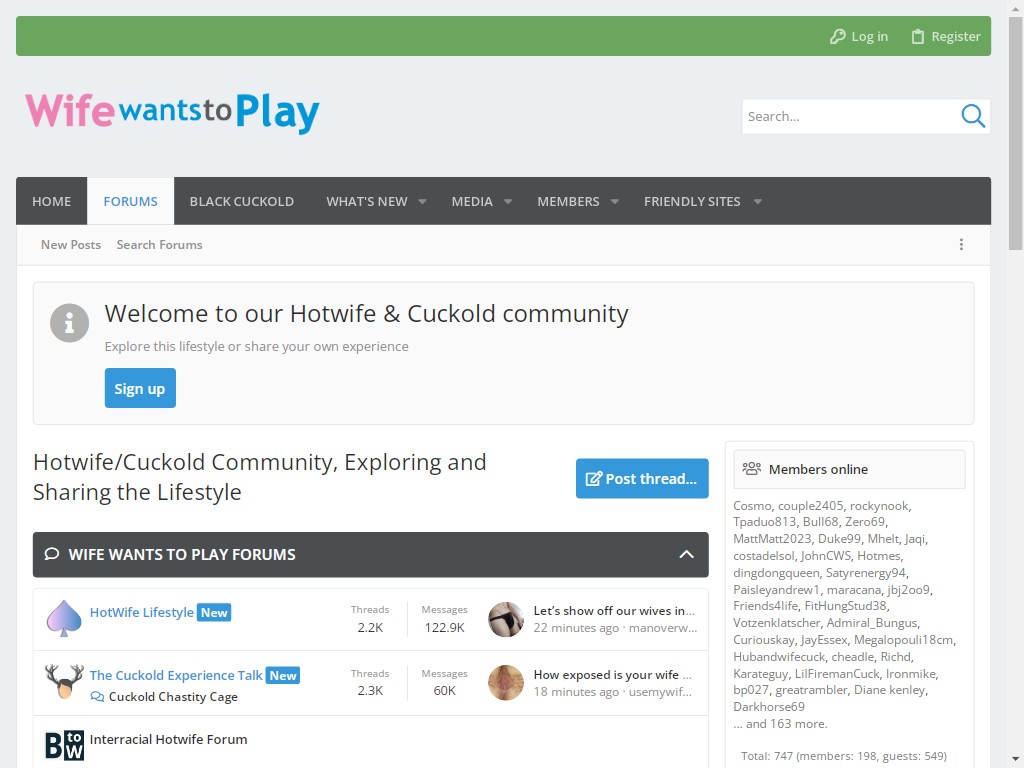
Task: Open the Cuckold Chastity Cage sub-forum
Action: coord(173,697)
